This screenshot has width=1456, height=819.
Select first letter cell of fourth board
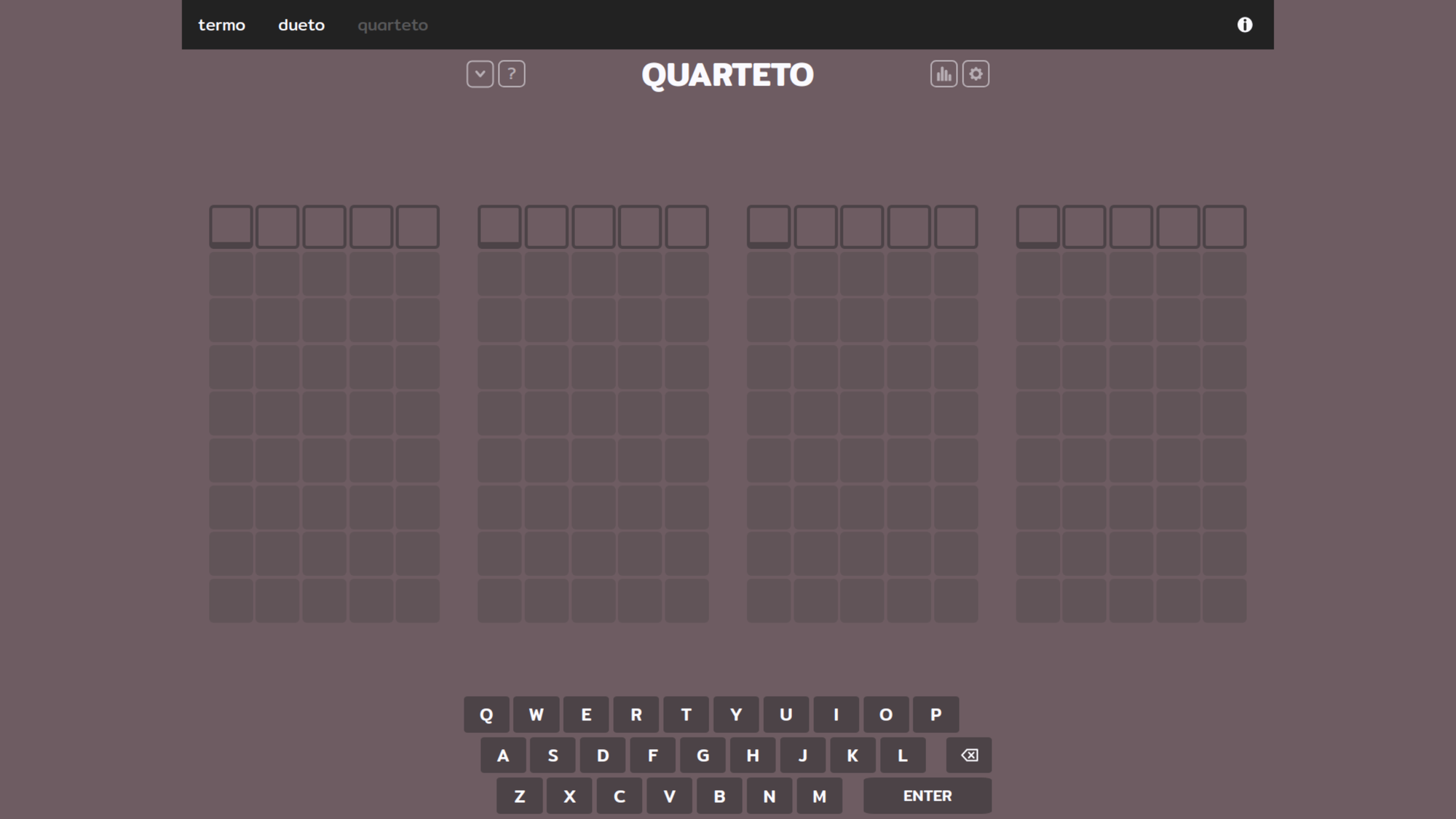(1038, 226)
